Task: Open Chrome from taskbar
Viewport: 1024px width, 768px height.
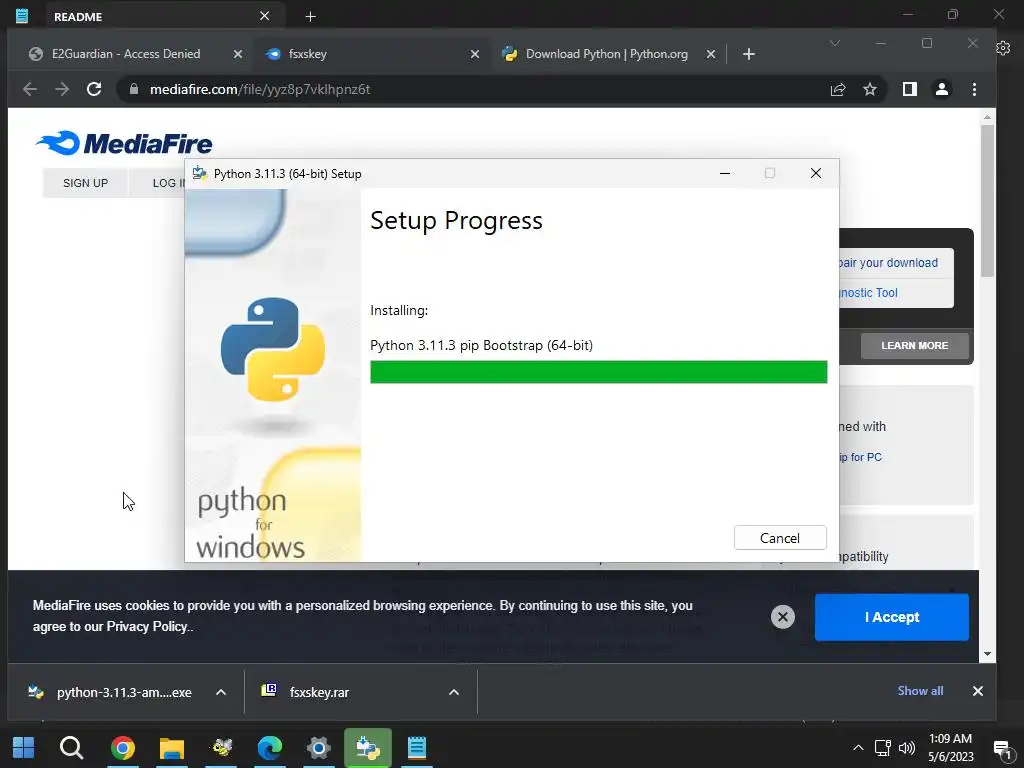Action: click(x=123, y=748)
